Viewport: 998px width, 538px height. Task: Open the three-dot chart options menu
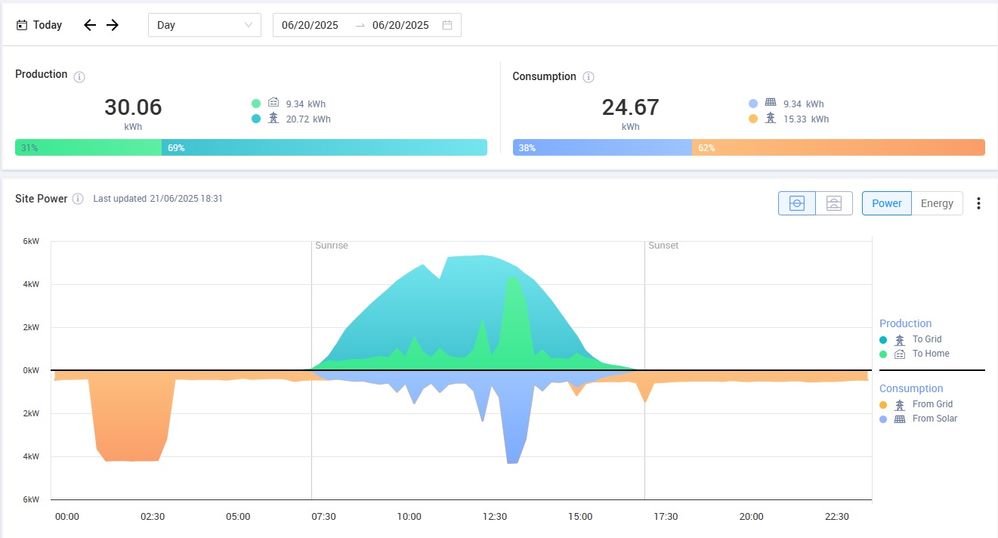(978, 203)
